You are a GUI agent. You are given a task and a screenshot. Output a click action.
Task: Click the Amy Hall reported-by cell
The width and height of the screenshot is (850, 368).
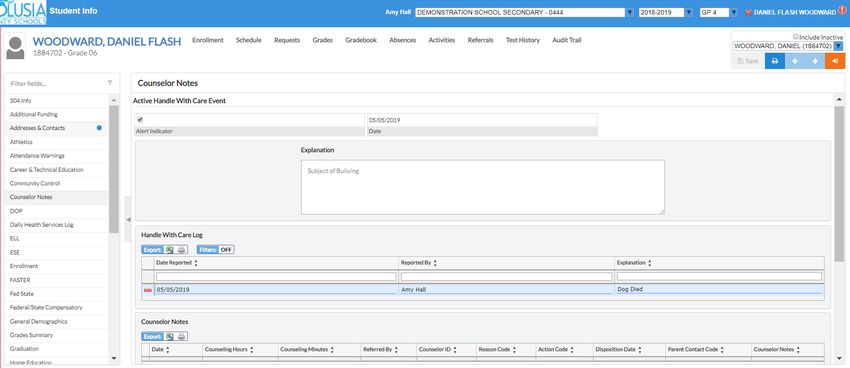tap(506, 290)
